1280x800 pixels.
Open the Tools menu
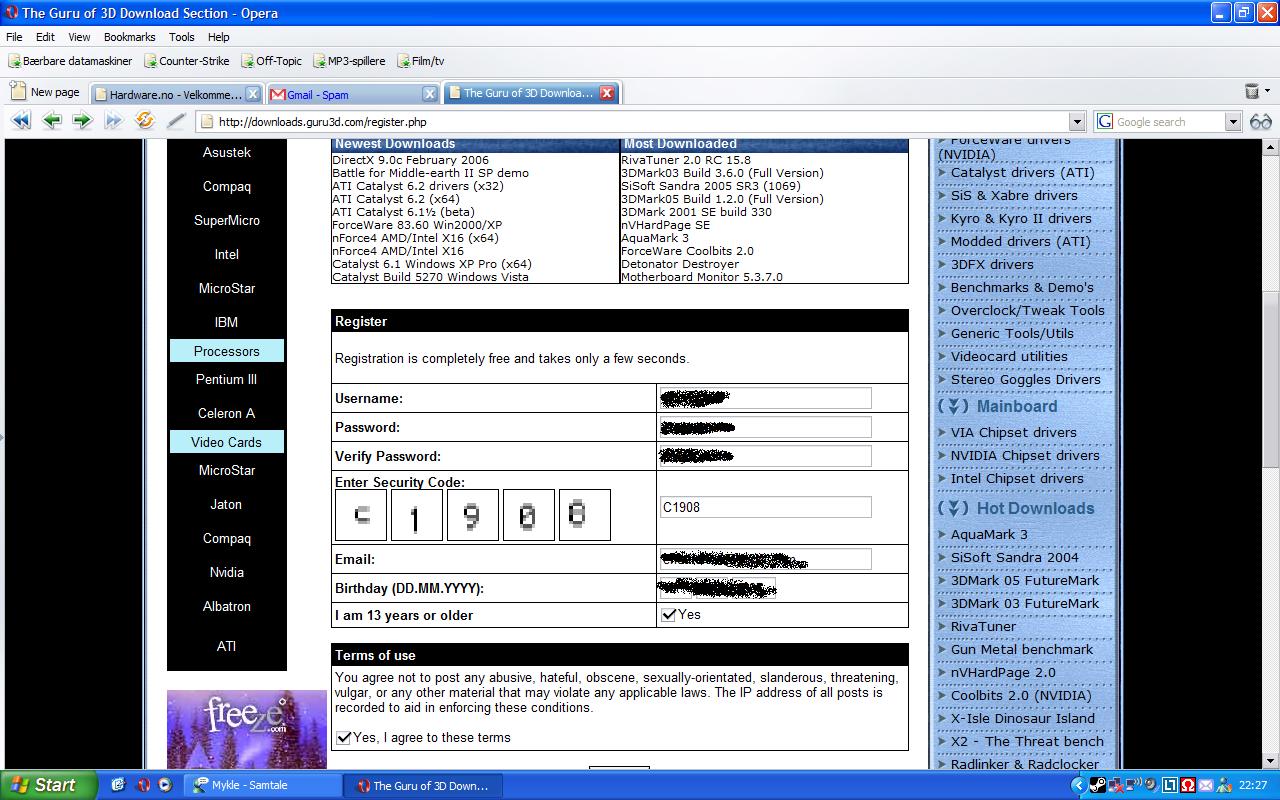pos(182,37)
